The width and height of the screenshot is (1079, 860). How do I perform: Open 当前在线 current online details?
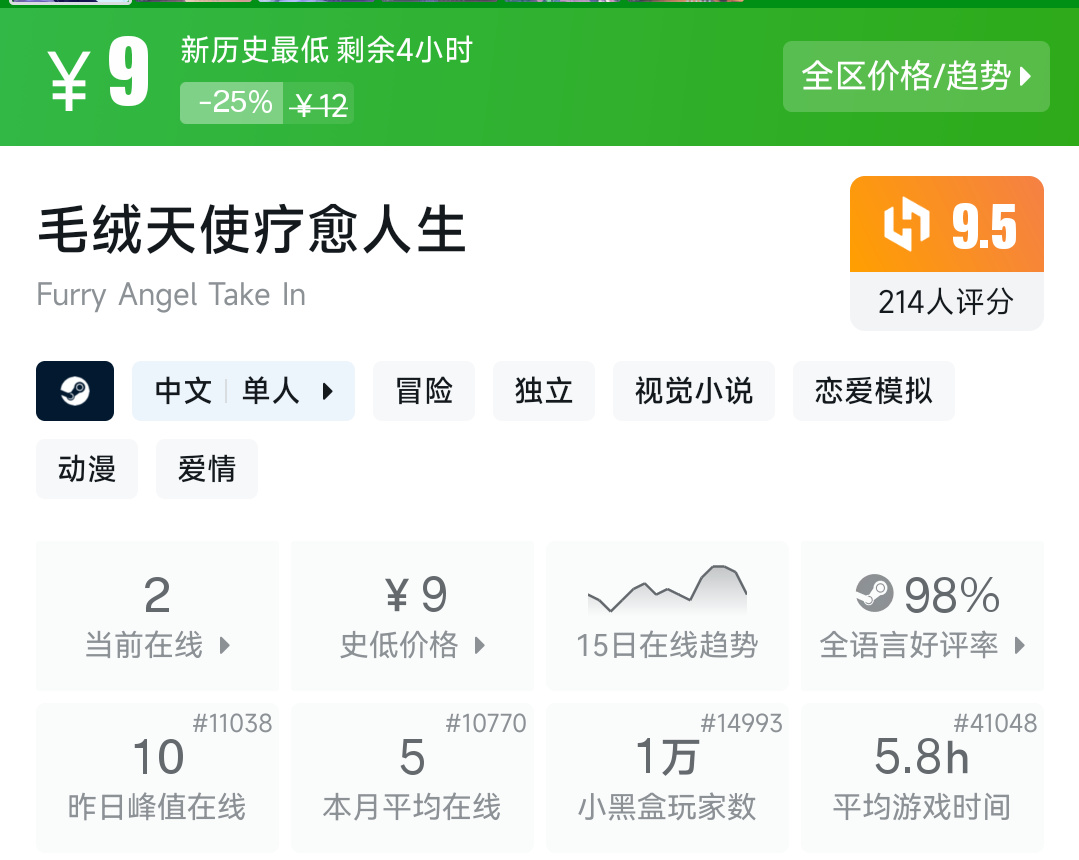tap(158, 616)
